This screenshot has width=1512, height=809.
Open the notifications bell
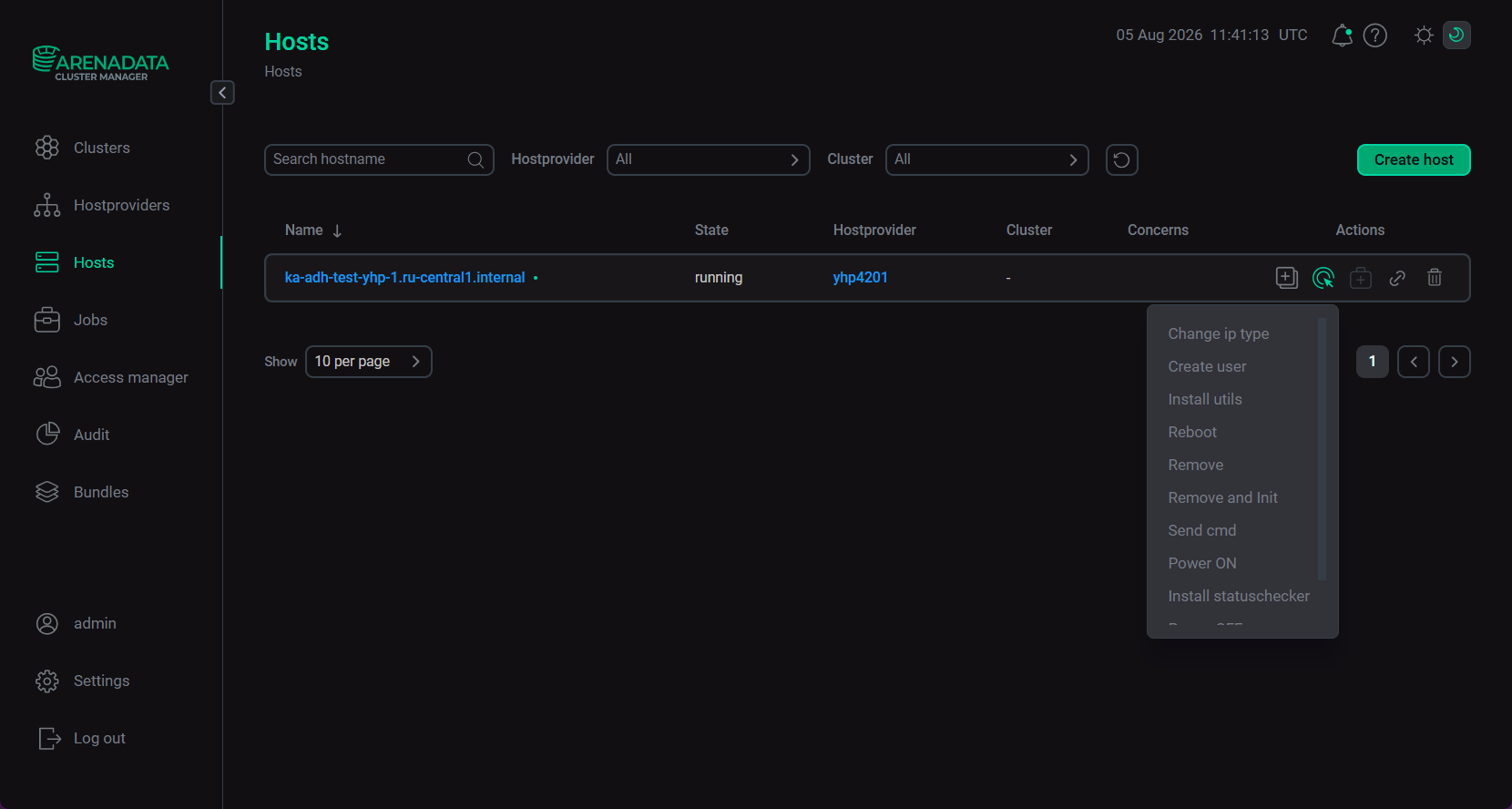1342,36
